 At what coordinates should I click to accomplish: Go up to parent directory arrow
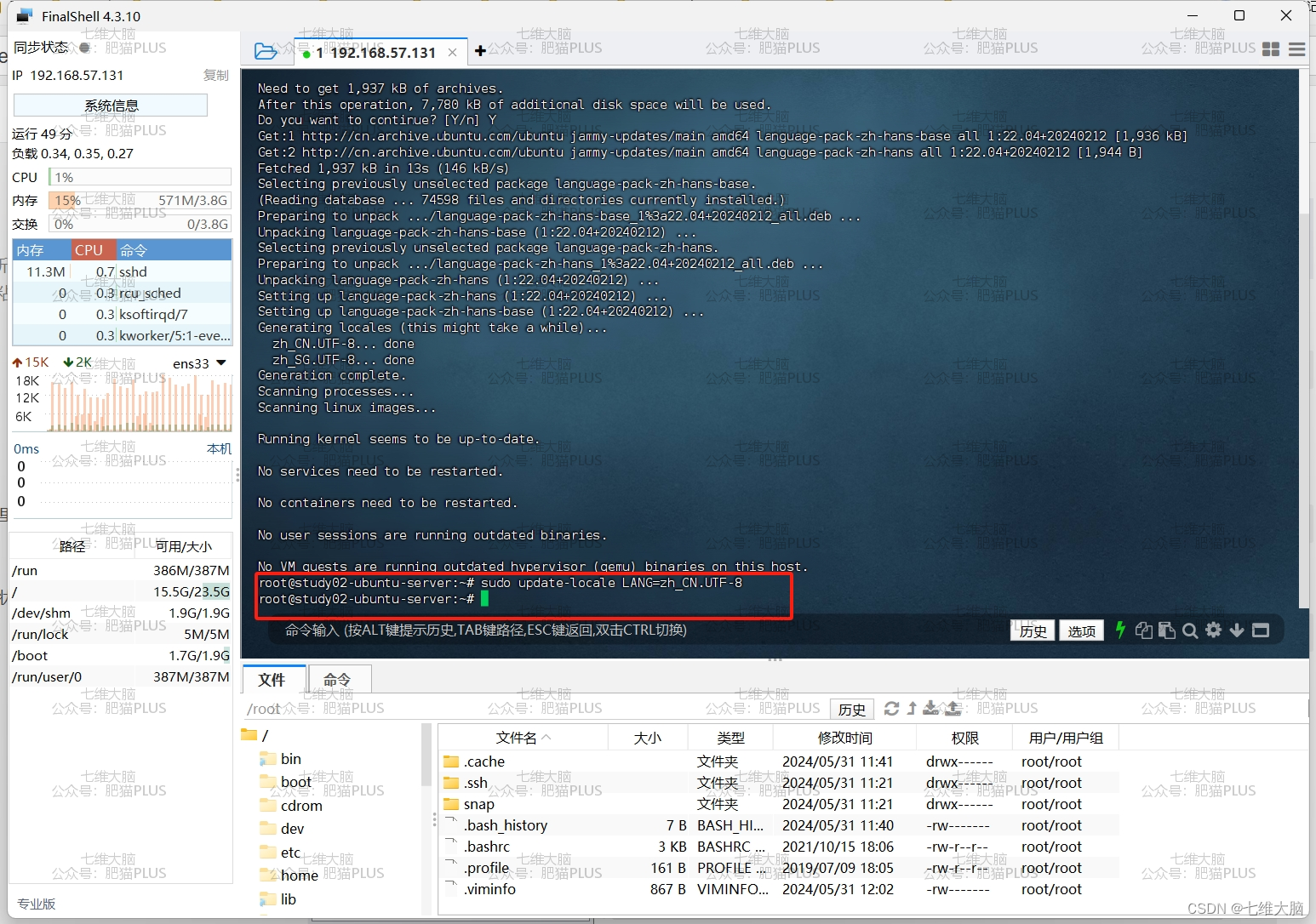tap(912, 708)
